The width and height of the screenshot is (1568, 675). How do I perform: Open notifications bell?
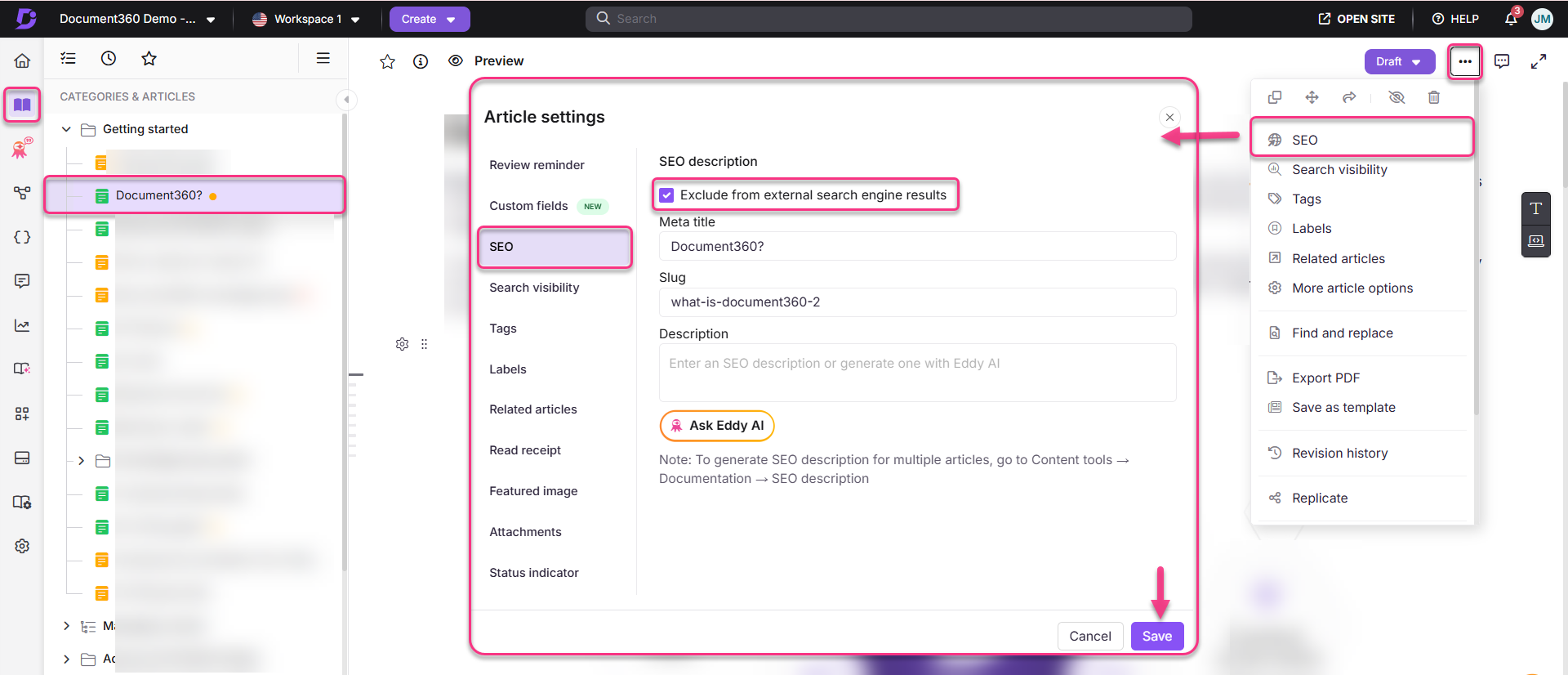click(1511, 18)
